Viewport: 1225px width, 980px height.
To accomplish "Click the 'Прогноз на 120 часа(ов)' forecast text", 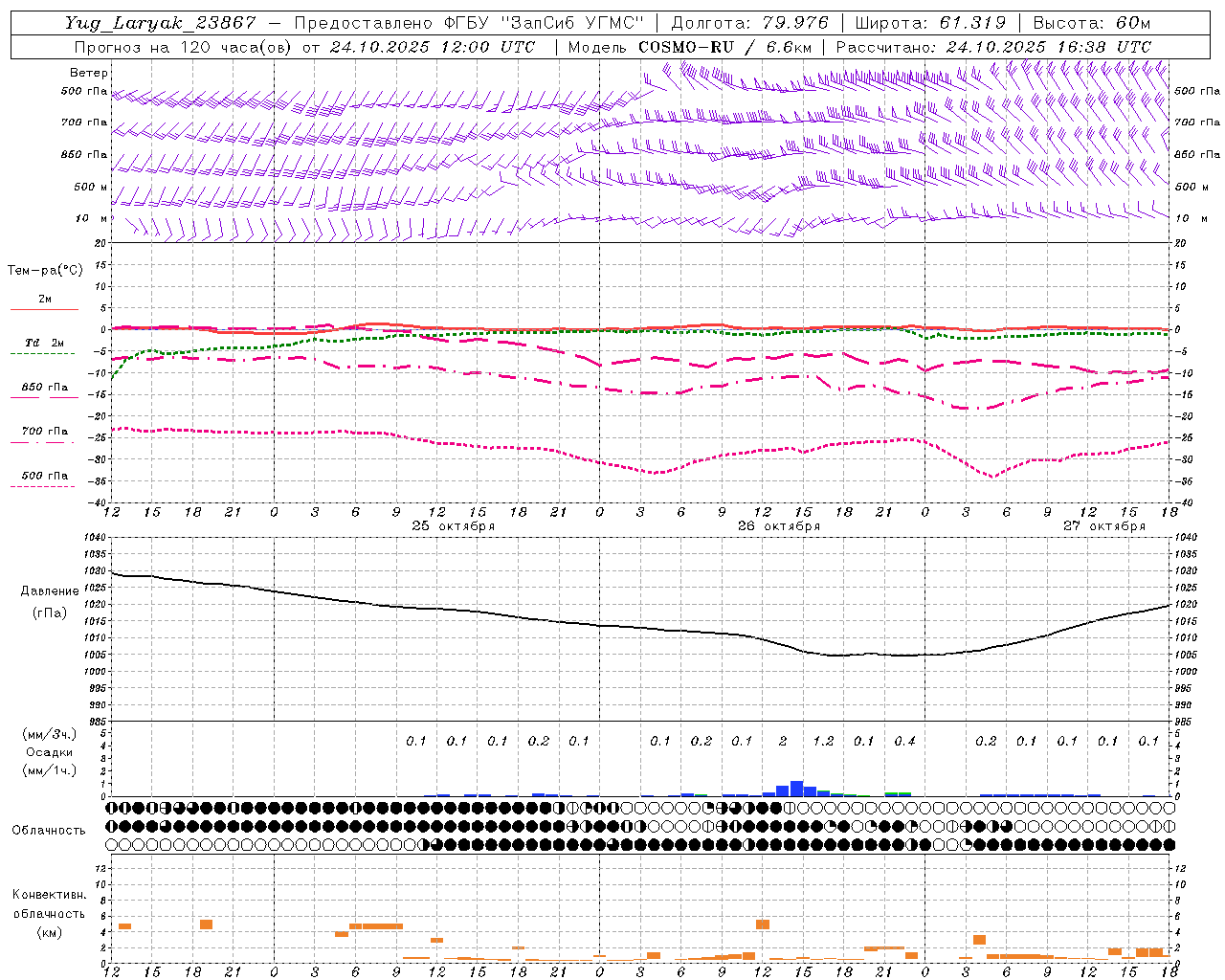I will 184,47.
